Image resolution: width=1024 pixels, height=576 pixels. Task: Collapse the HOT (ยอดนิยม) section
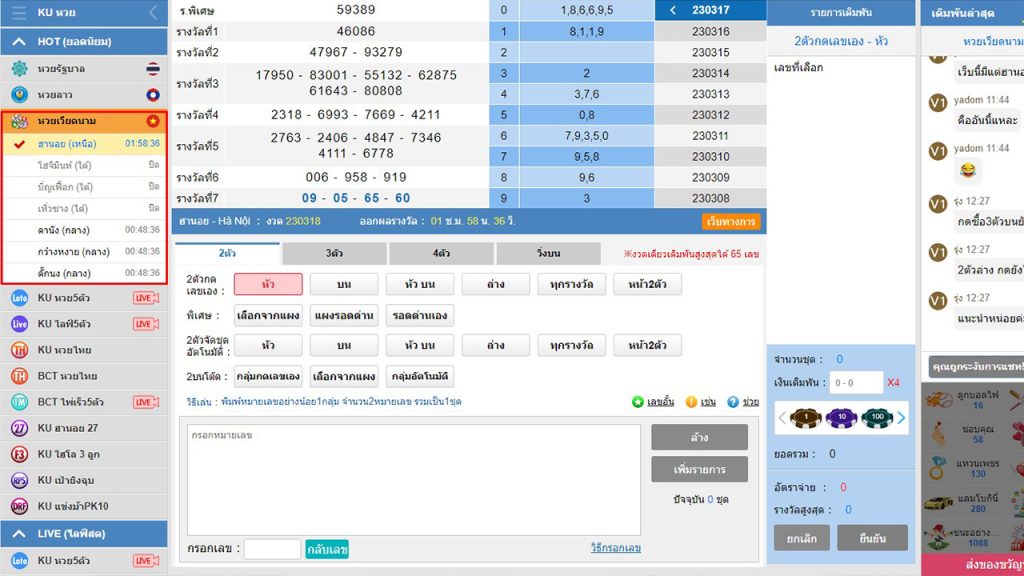pyautogui.click(x=19, y=42)
